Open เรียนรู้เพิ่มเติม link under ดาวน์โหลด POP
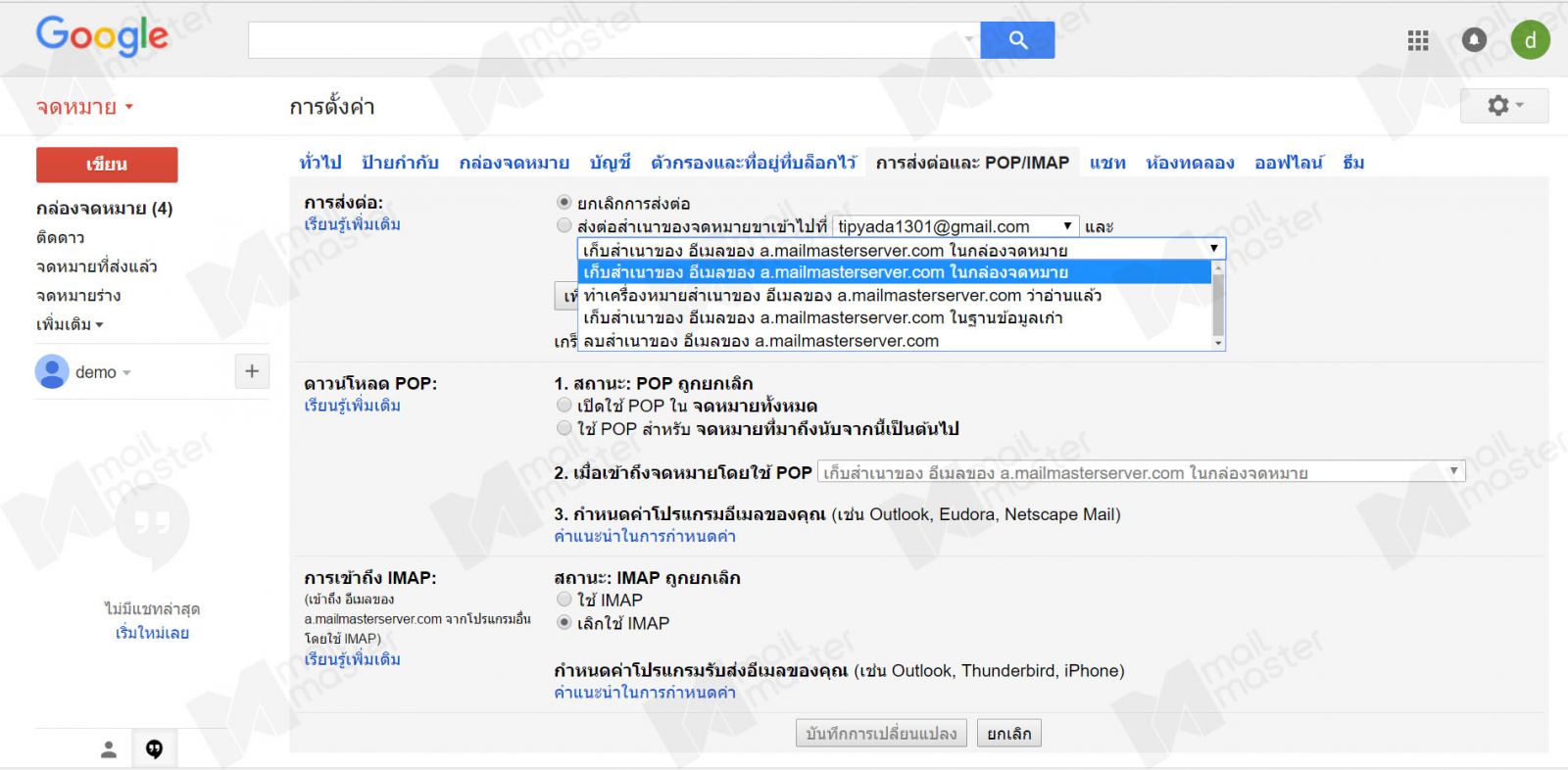The width and height of the screenshot is (1568, 770). point(352,406)
